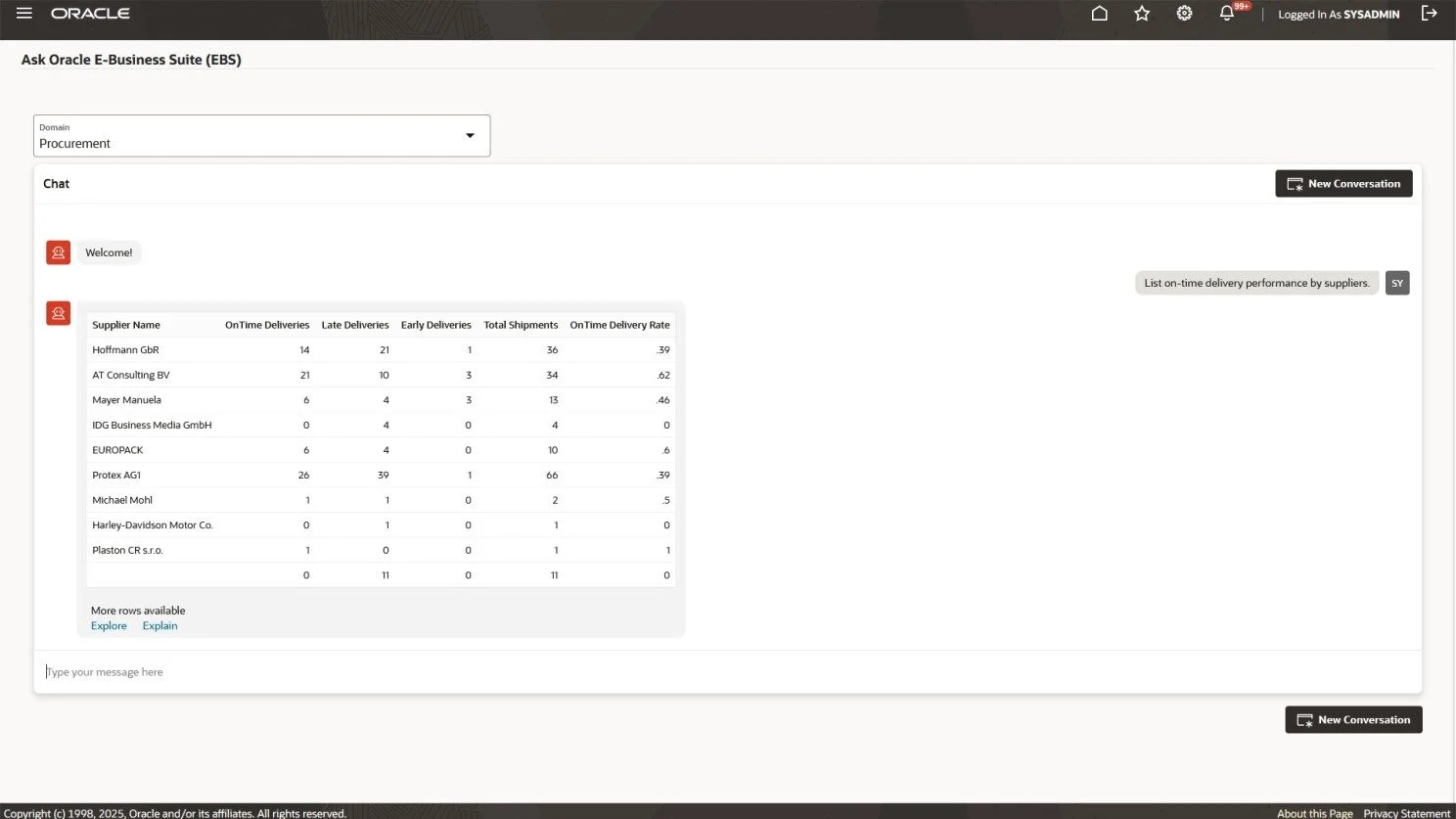Viewport: 1456px width, 819px height.
Task: Open the Procurement domain combo box
Action: tap(261, 136)
